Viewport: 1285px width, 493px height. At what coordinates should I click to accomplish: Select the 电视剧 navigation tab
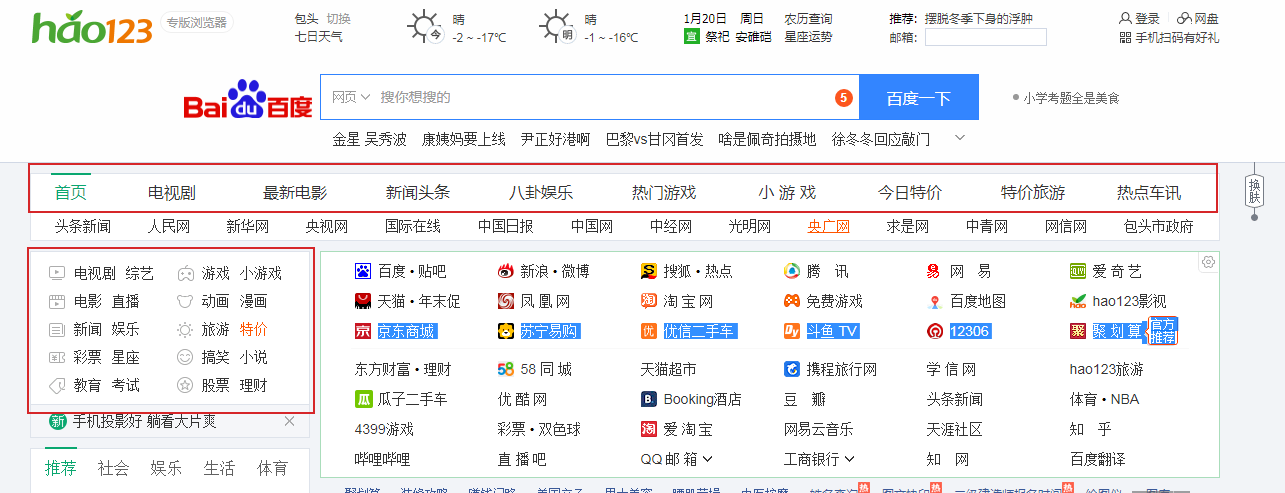171,193
